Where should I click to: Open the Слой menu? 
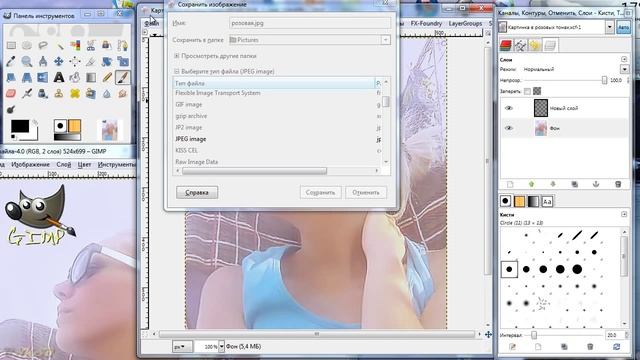[x=64, y=164]
